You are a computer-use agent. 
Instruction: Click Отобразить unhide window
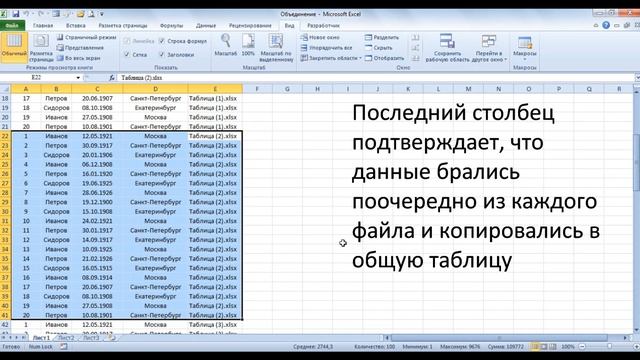(x=384, y=58)
